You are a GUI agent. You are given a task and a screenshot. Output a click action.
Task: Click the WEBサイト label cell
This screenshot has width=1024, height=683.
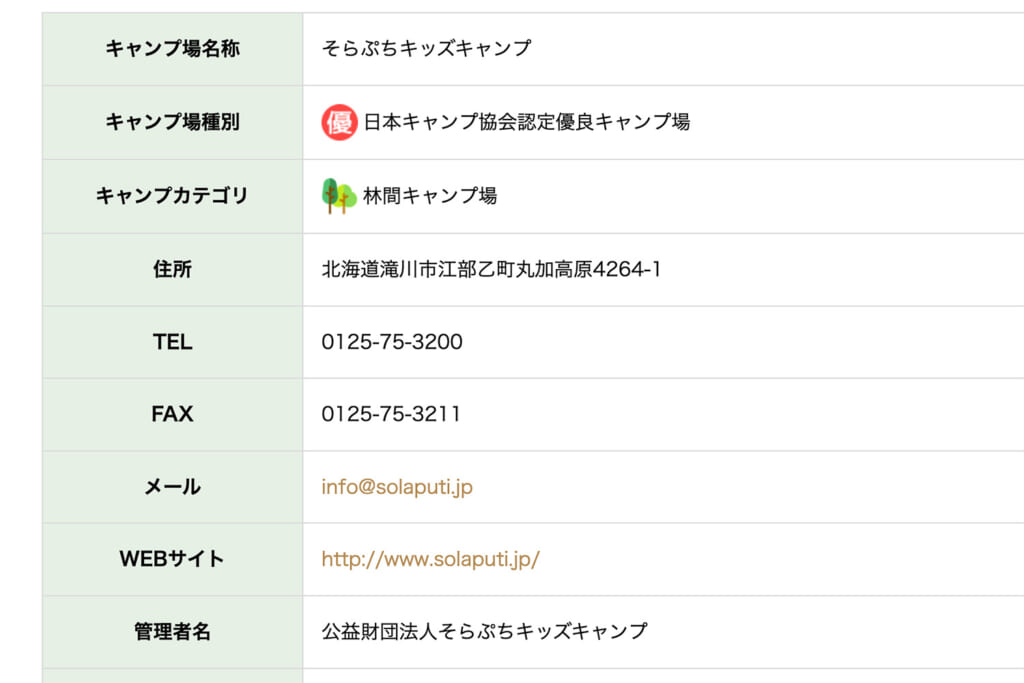pyautogui.click(x=173, y=560)
